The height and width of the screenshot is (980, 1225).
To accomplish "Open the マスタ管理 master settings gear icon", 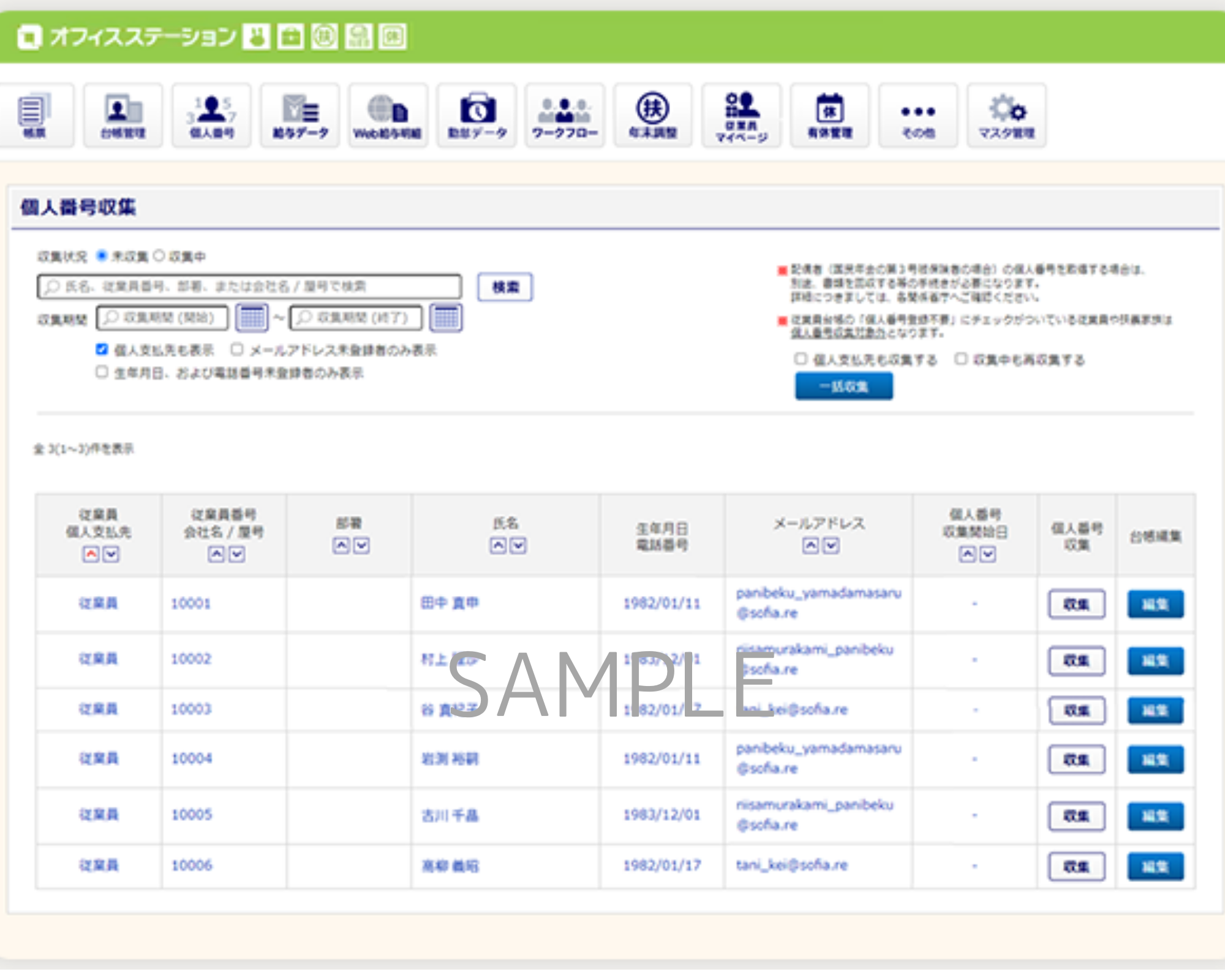I will coord(1008,116).
